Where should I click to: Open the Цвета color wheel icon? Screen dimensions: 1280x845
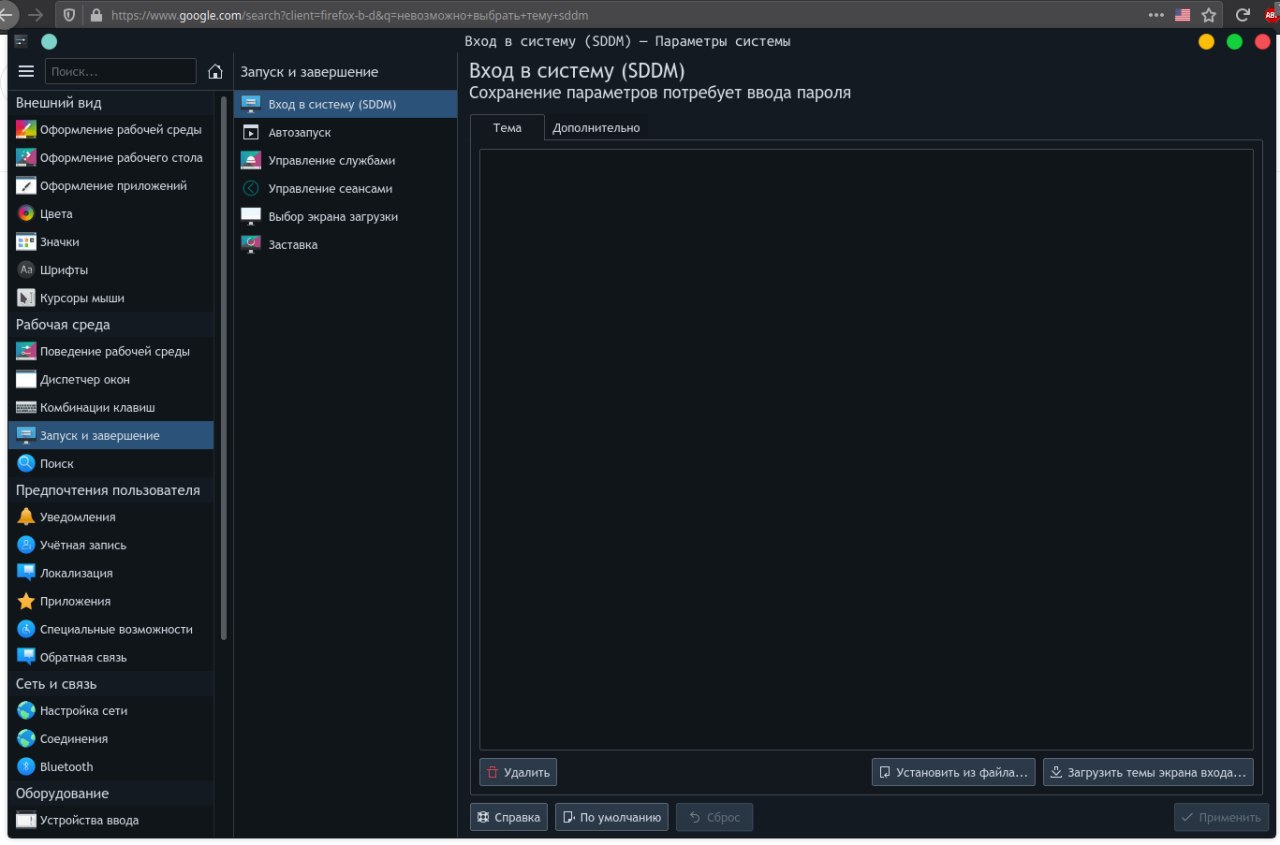click(x=26, y=213)
